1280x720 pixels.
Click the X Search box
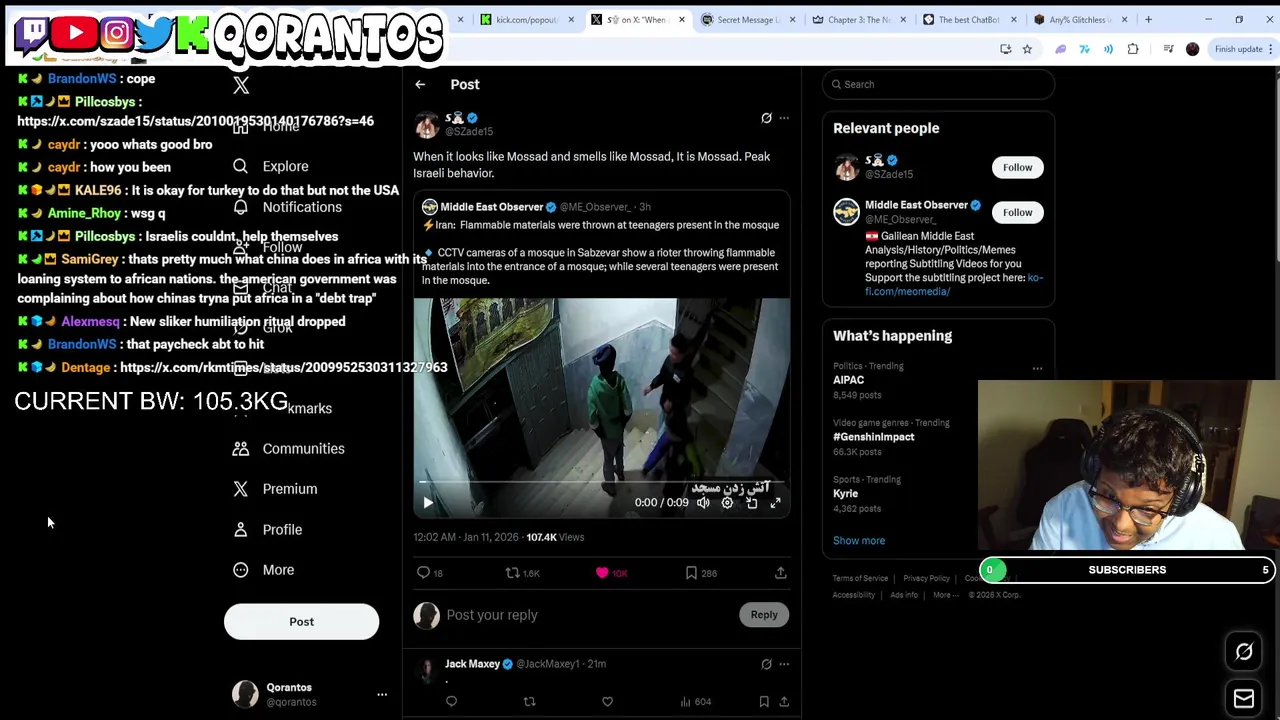[938, 84]
